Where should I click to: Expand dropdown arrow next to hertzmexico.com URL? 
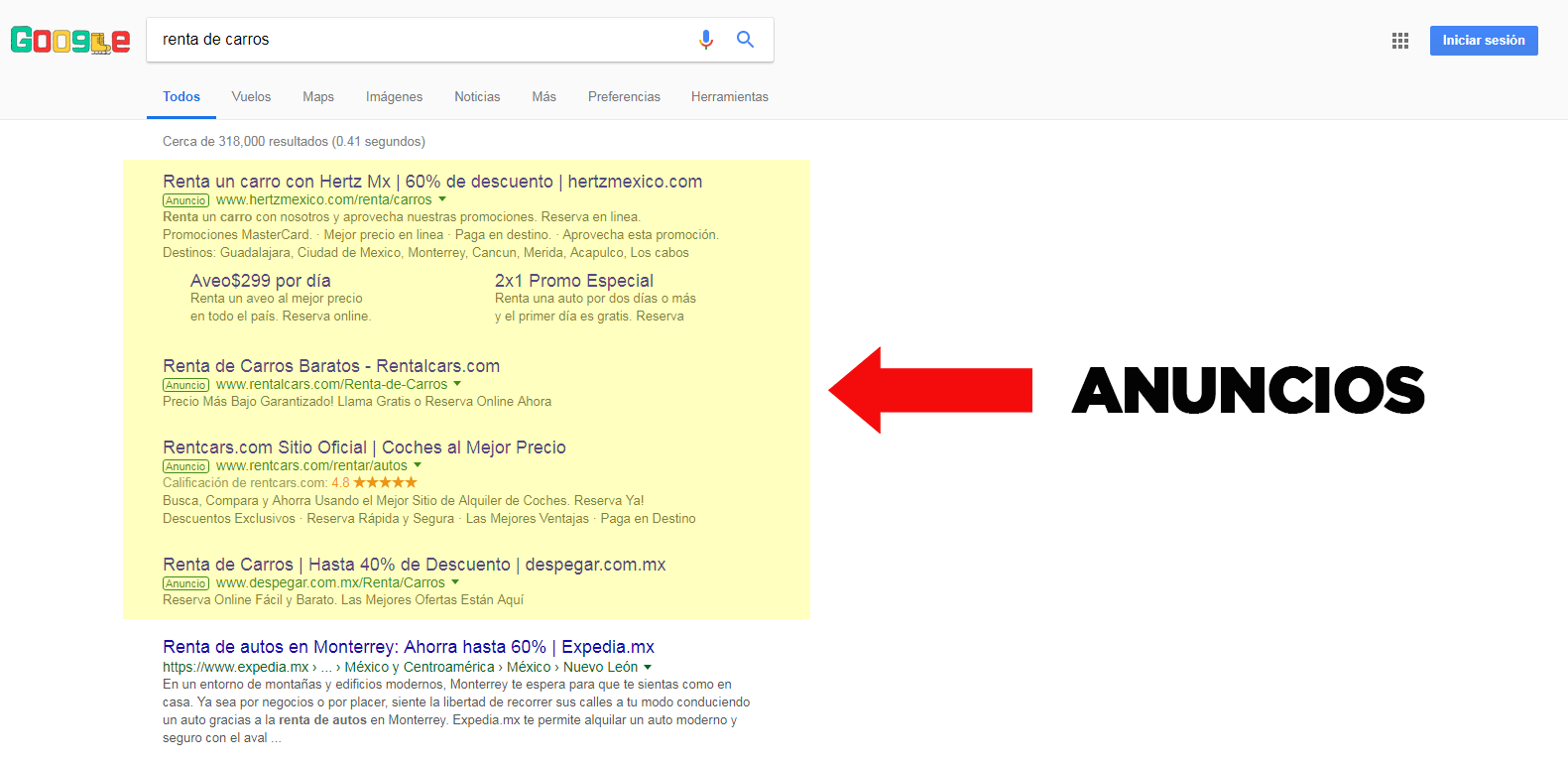(x=442, y=199)
